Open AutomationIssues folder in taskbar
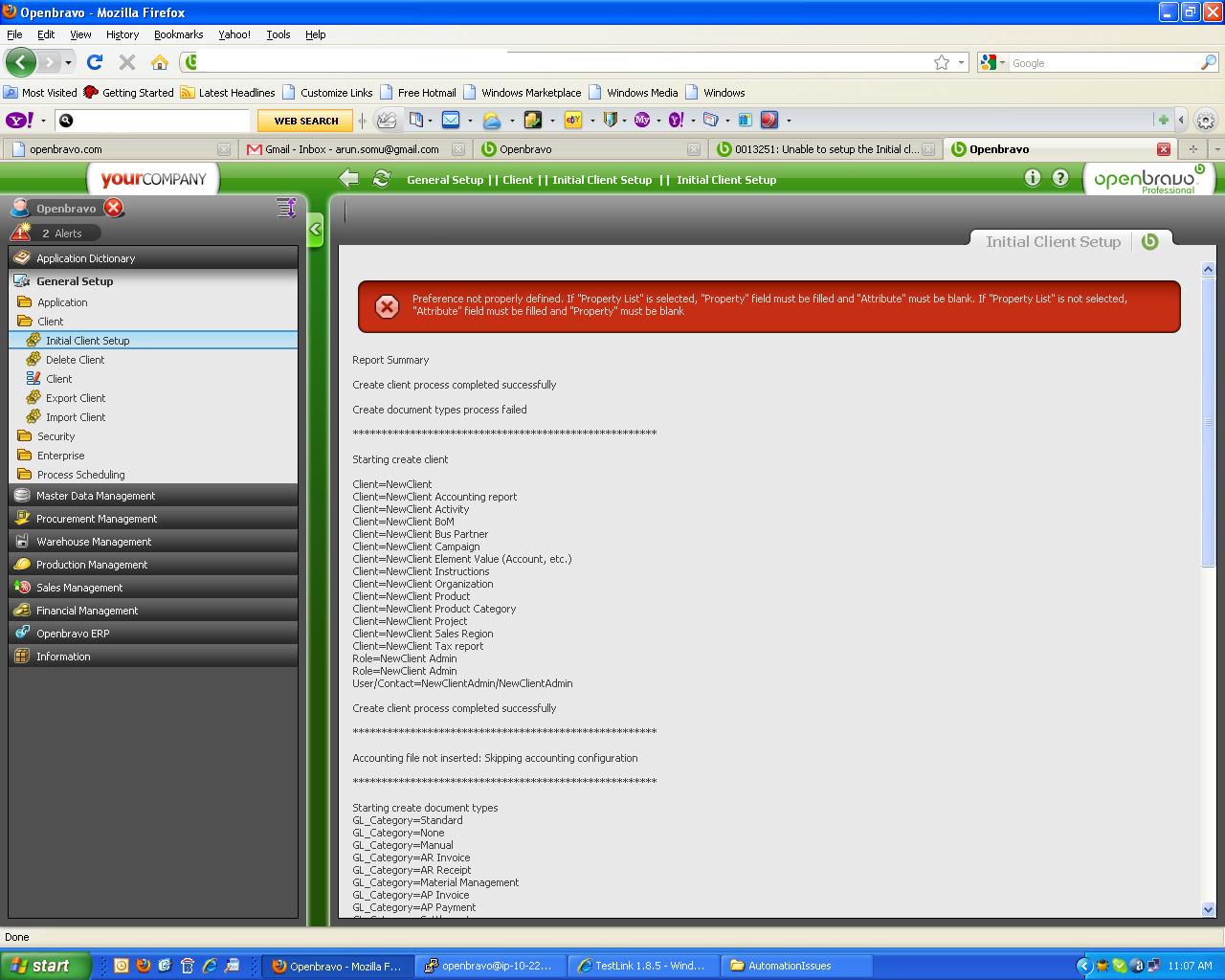The image size is (1225, 980). pyautogui.click(x=789, y=966)
